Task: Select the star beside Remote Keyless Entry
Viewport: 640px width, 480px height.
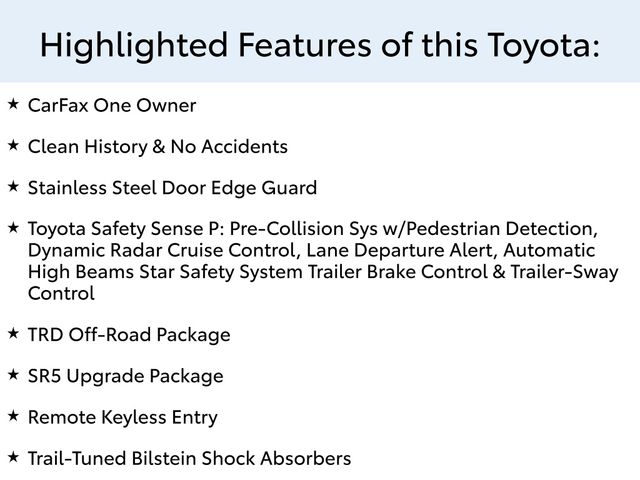Action: coord(12,416)
